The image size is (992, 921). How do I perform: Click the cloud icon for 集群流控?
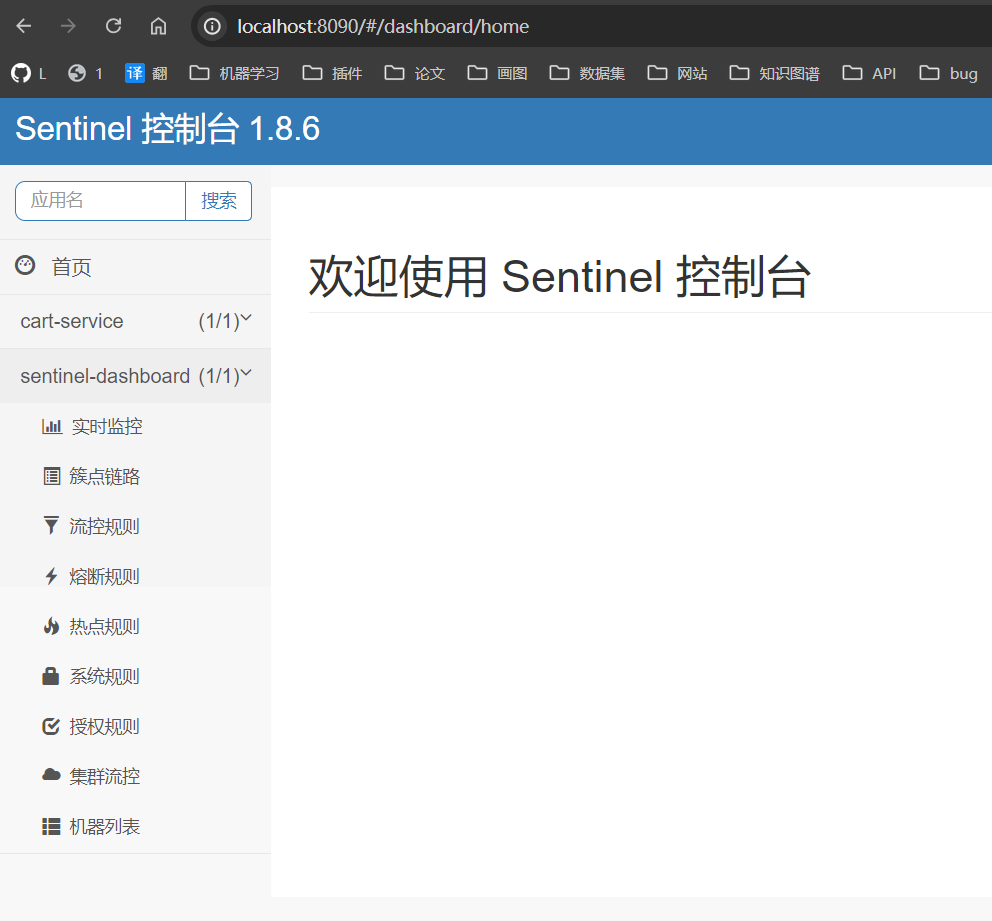[51, 775]
